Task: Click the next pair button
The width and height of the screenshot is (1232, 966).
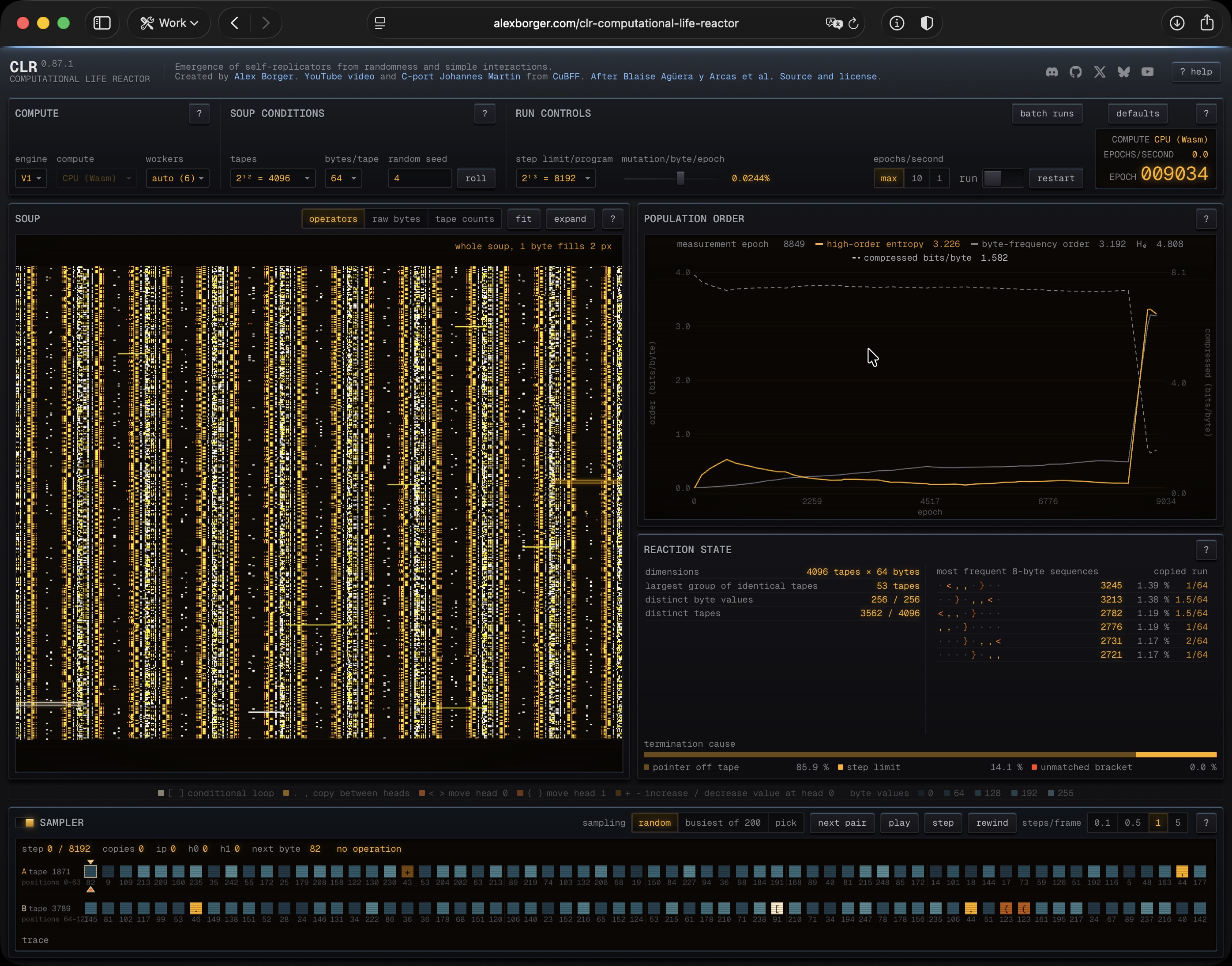Action: click(x=841, y=823)
